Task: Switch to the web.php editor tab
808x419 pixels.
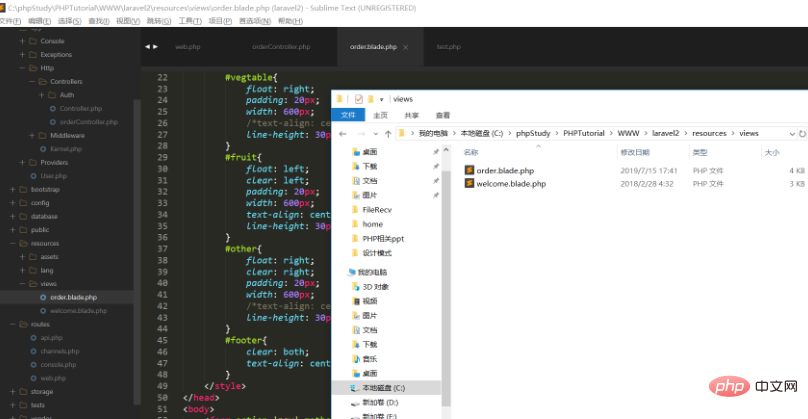Action: (188, 47)
